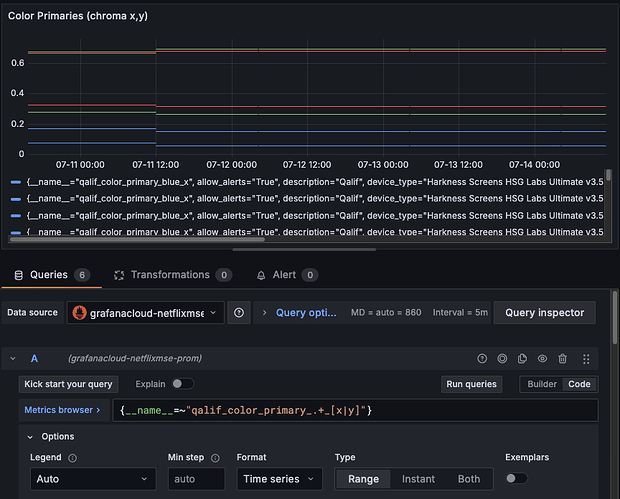Click second legend series color swatch
Image resolution: width=620 pixels, height=499 pixels.
click(16, 199)
